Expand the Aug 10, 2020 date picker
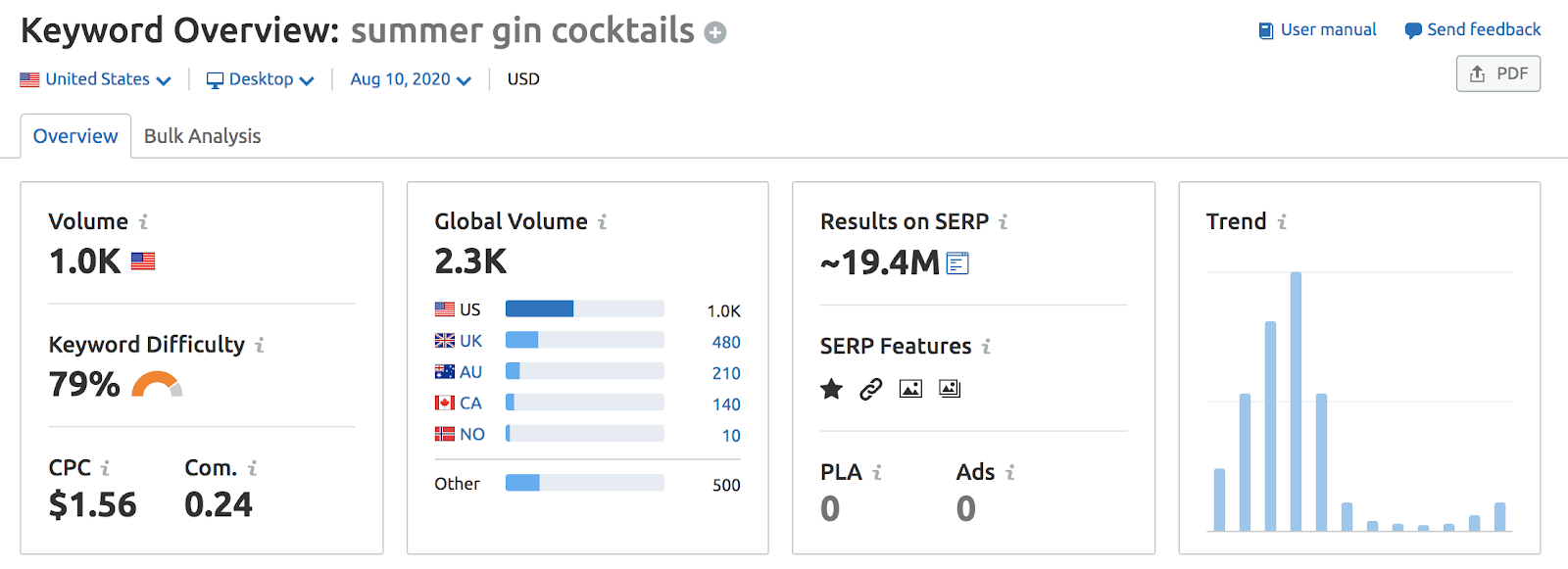 [x=411, y=79]
